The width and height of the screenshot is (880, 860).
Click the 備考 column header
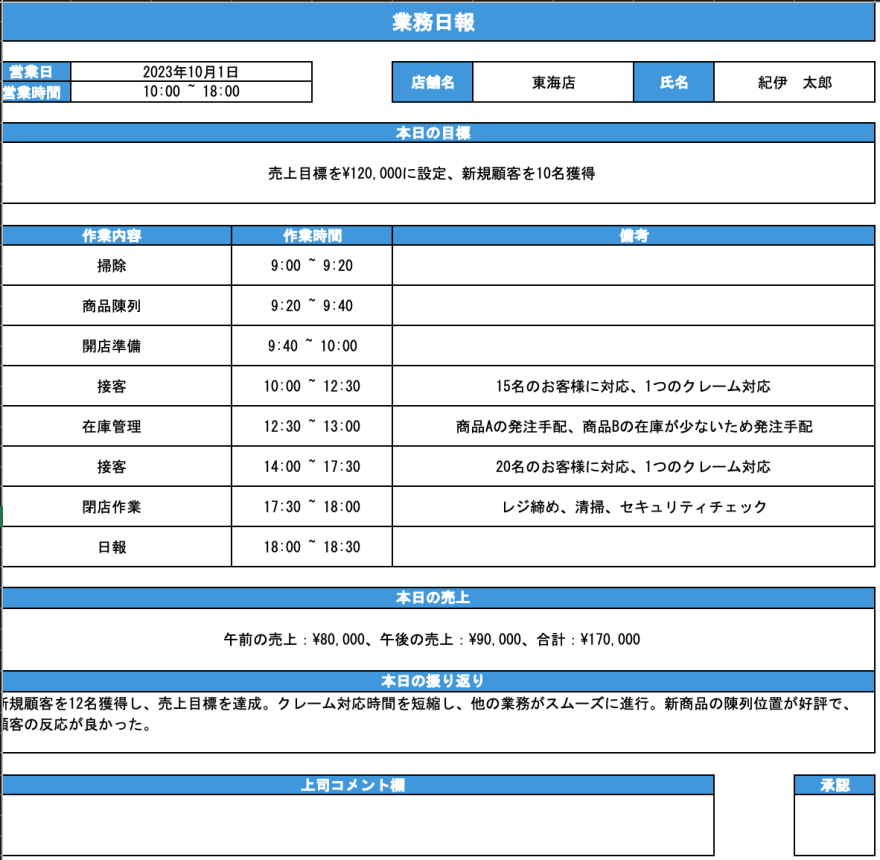(x=634, y=235)
